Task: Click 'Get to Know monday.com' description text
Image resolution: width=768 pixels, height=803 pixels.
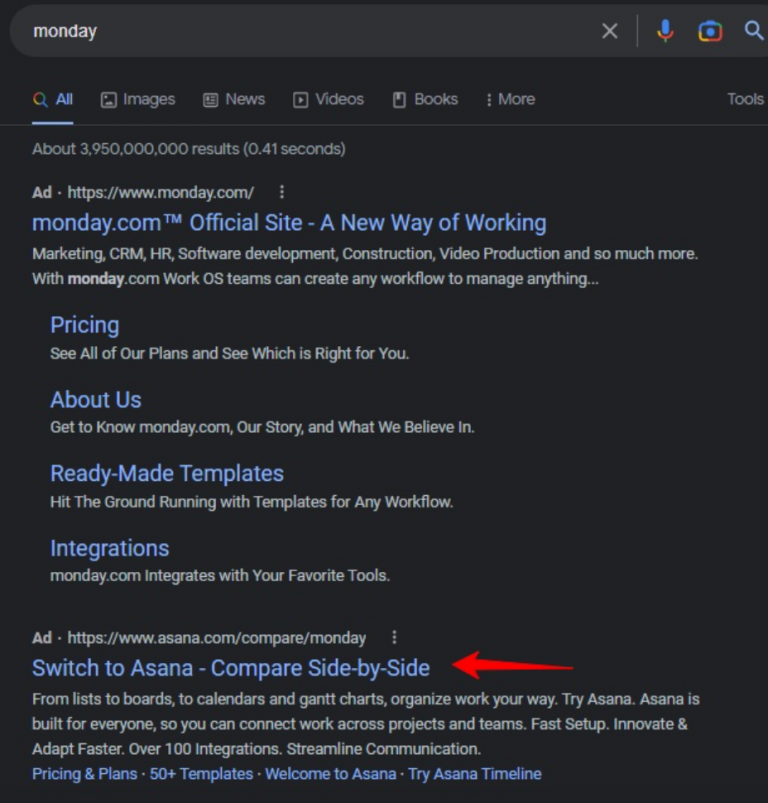Action: pos(262,427)
